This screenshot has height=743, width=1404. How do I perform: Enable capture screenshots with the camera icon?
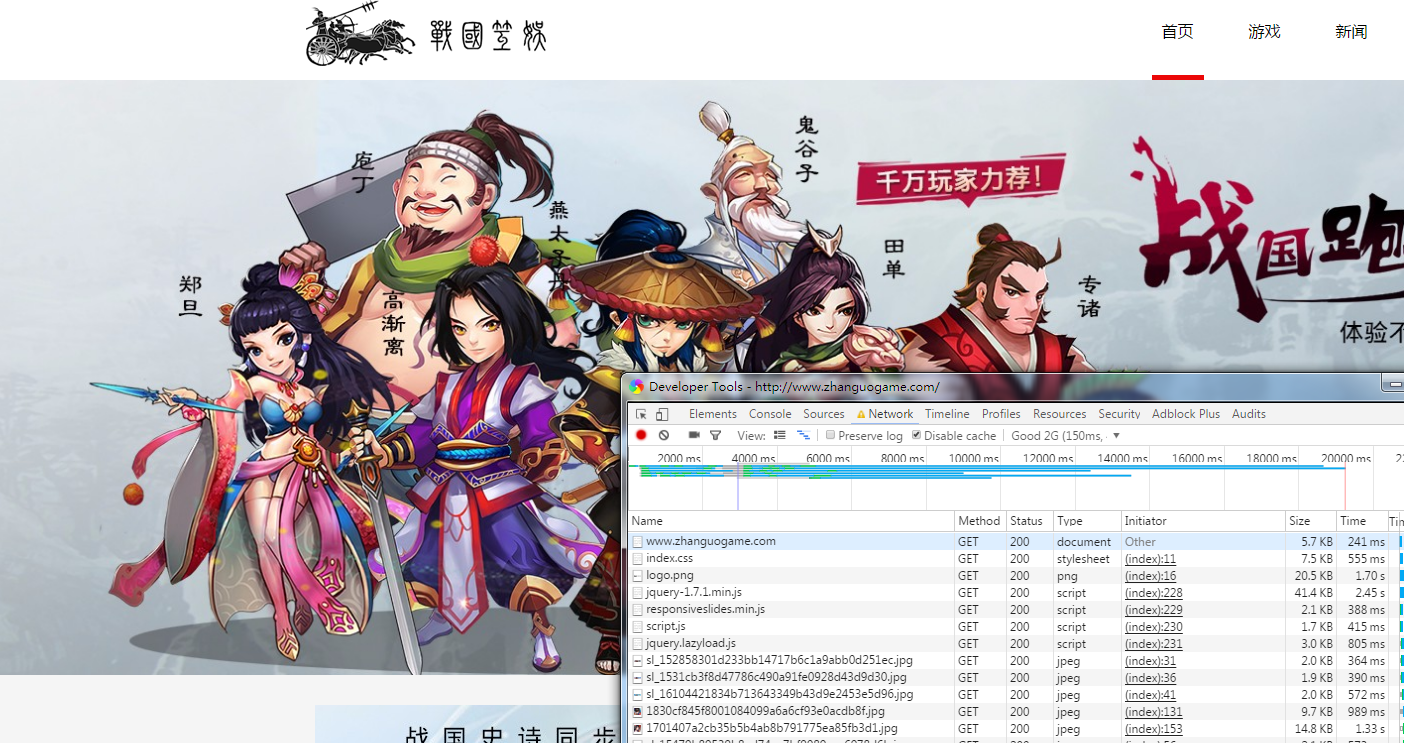[x=694, y=435]
